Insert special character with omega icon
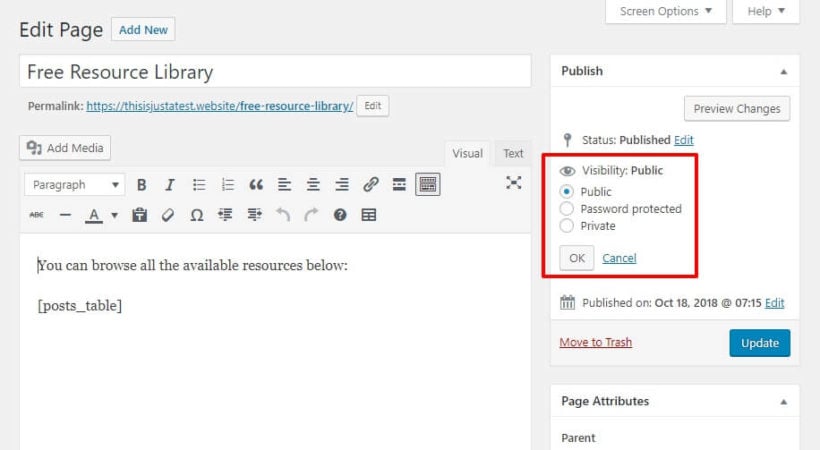 pos(197,215)
